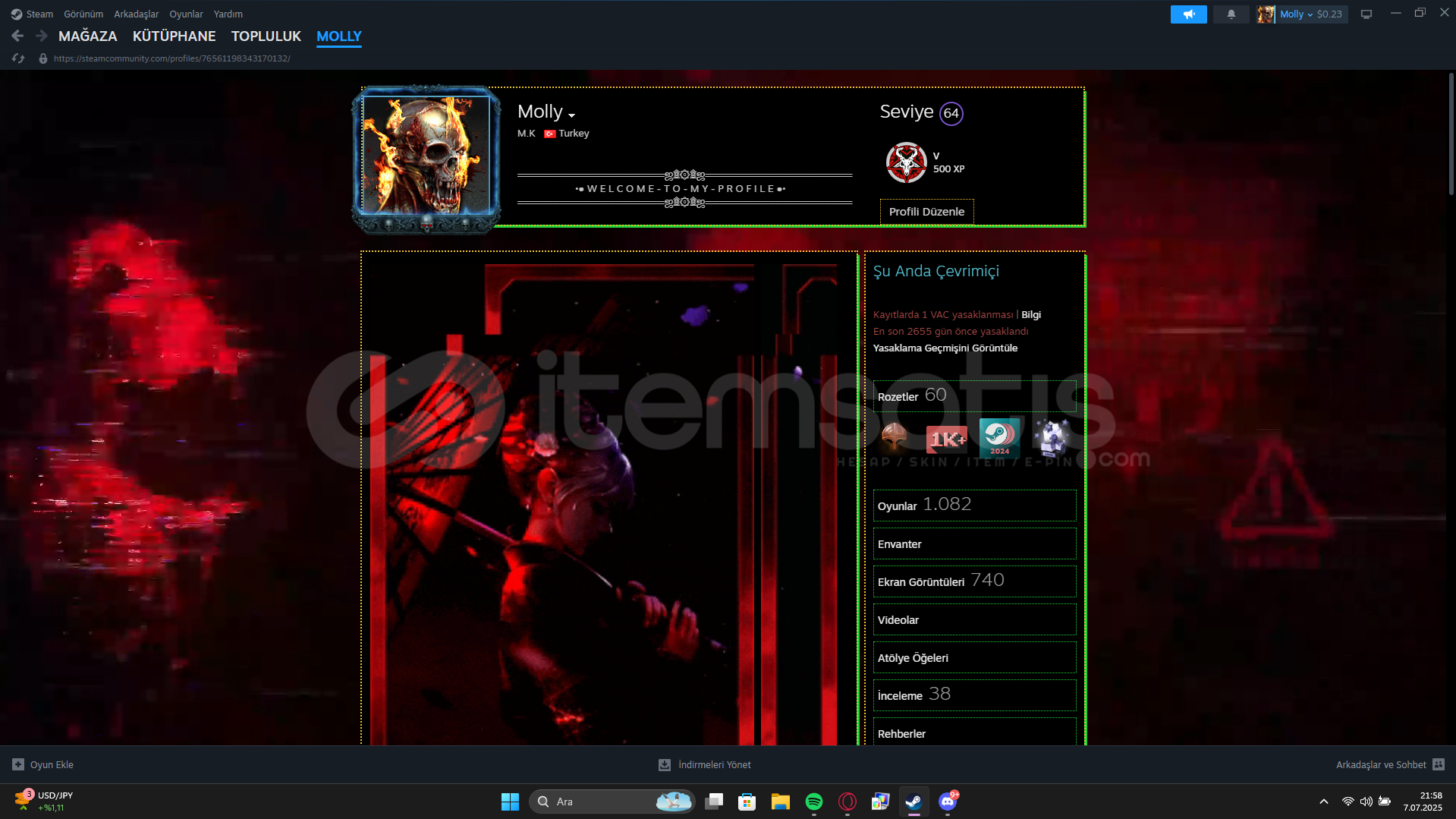
Task: Click the Wi-Fi tray icon
Action: (1348, 802)
